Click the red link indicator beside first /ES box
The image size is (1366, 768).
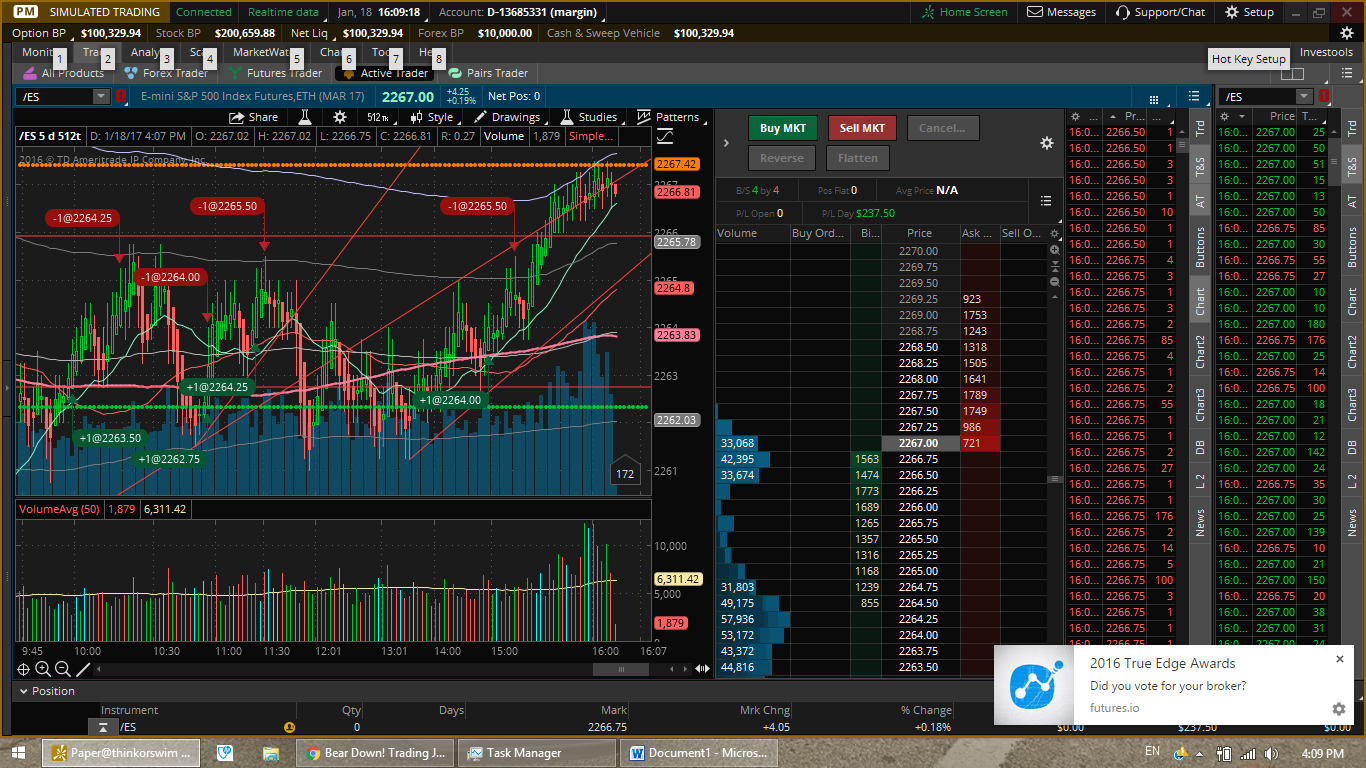(x=121, y=96)
